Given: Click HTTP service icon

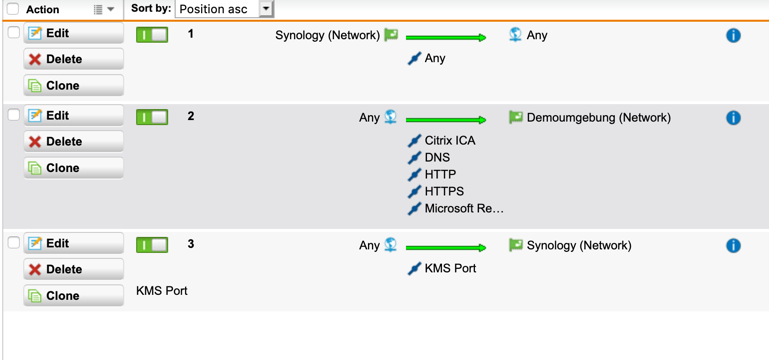Looking at the screenshot, I should 414,175.
